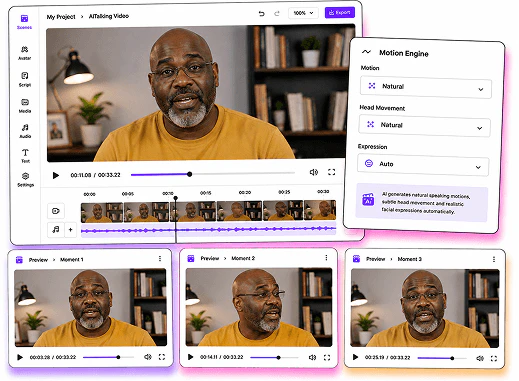The image size is (519, 381).
Task: Click the Moment 2 video thumbnail
Action: click(x=259, y=307)
